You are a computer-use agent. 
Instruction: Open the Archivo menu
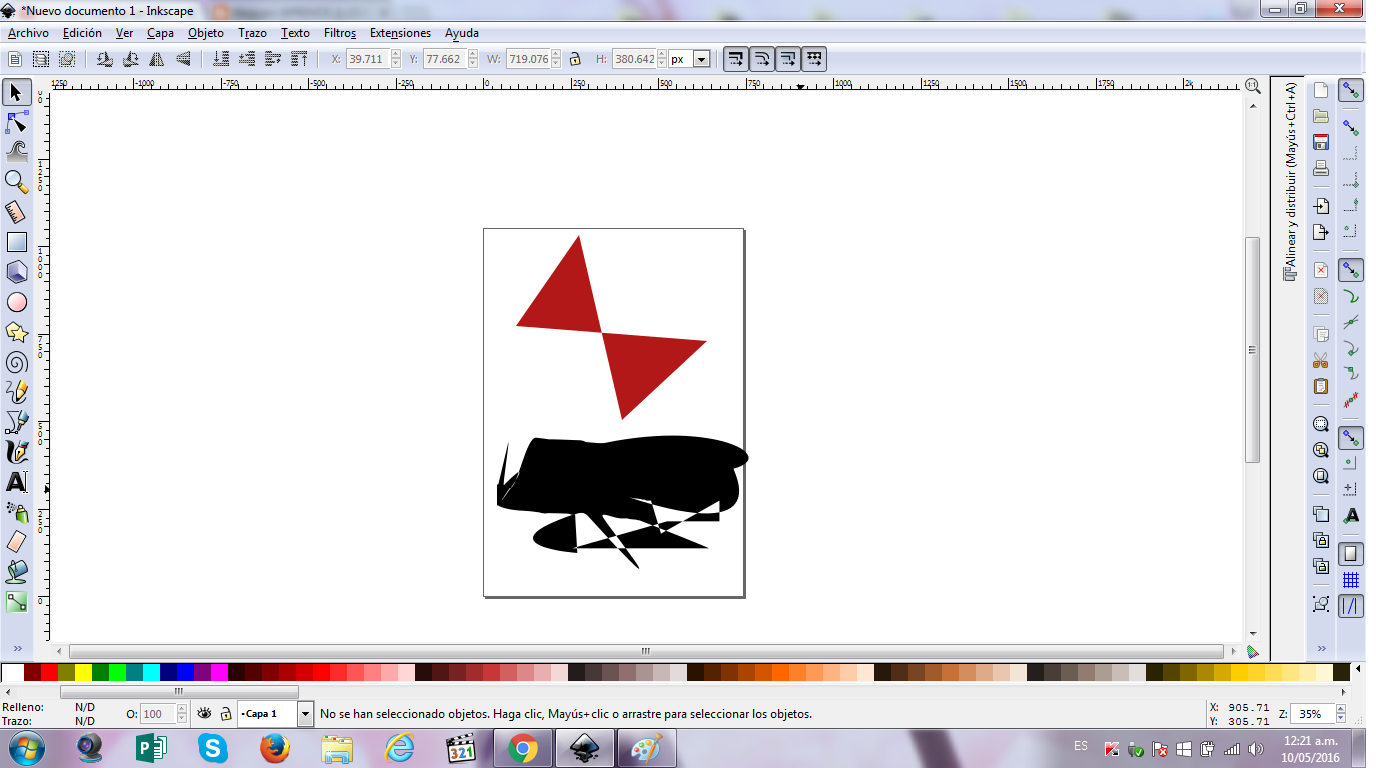[27, 33]
